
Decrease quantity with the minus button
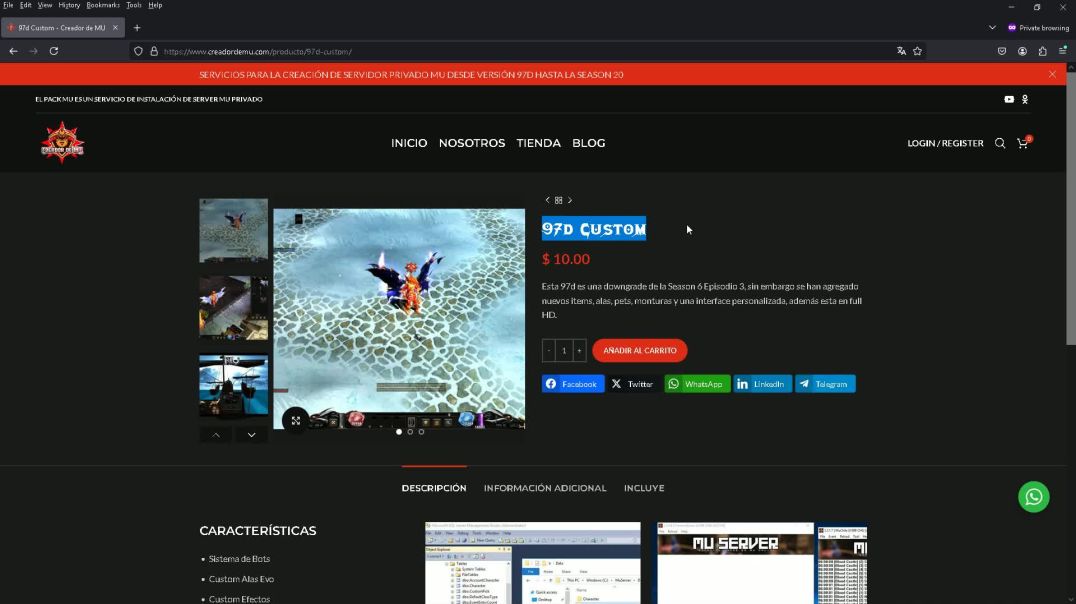point(548,350)
